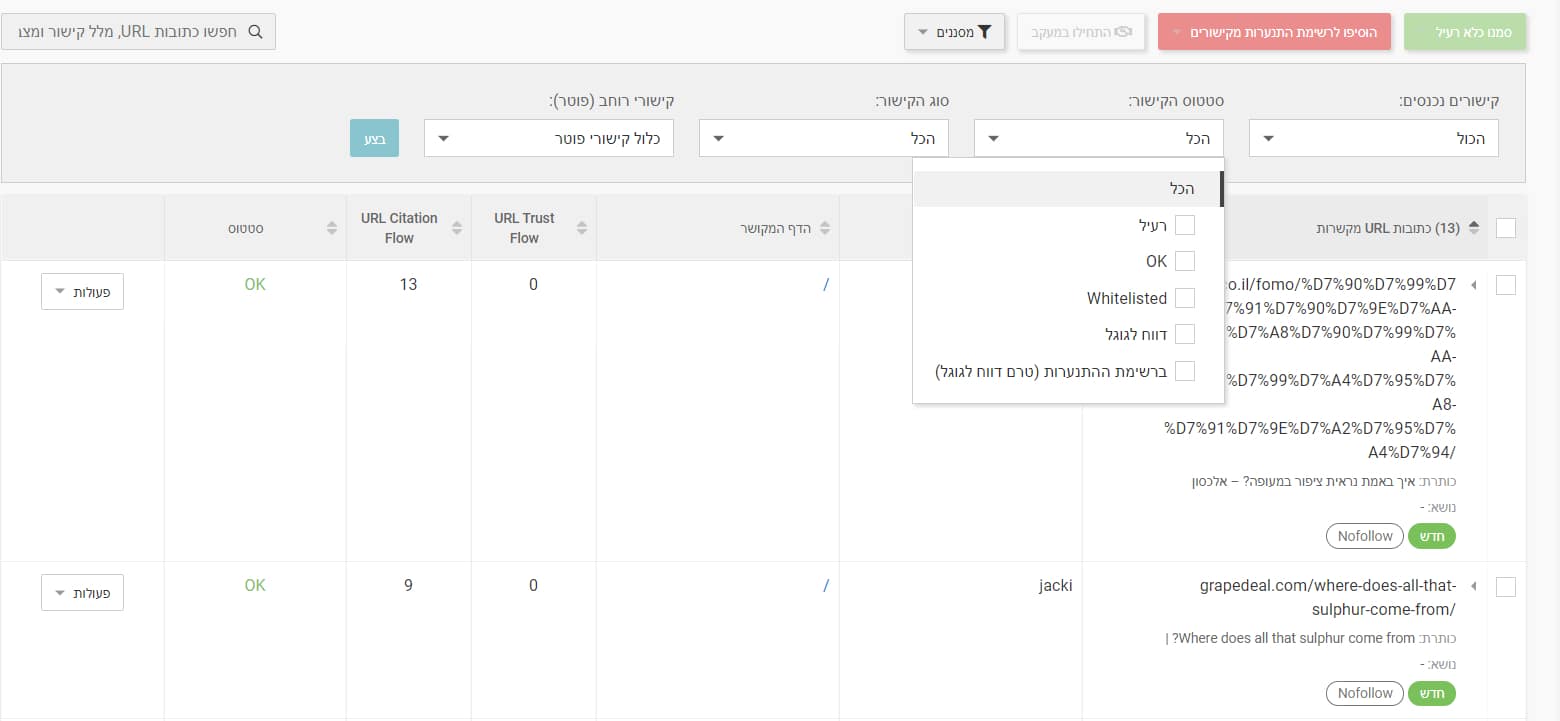Open פעולות dropdown for the first row

(x=82, y=291)
